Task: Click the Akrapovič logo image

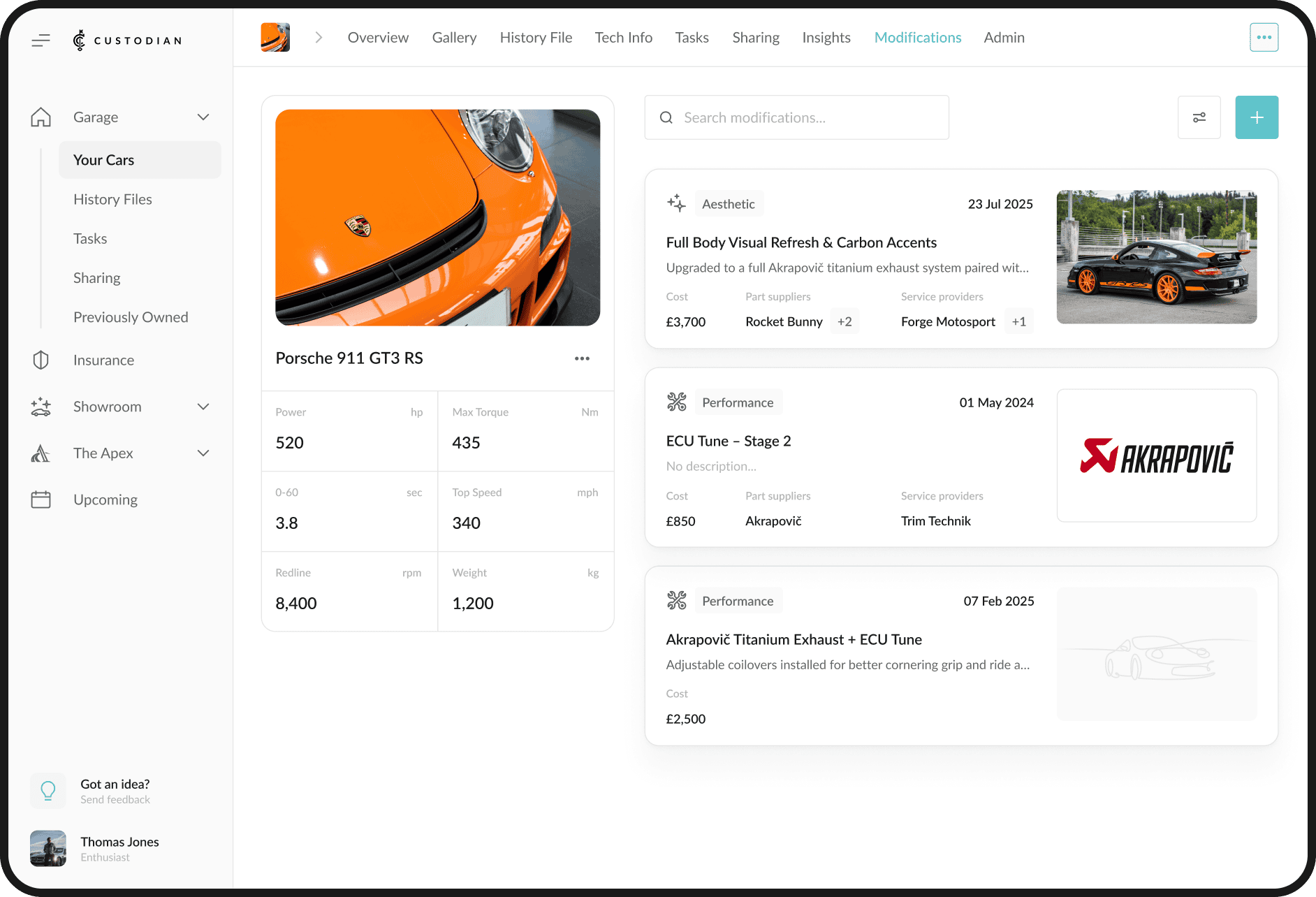Action: tap(1156, 455)
